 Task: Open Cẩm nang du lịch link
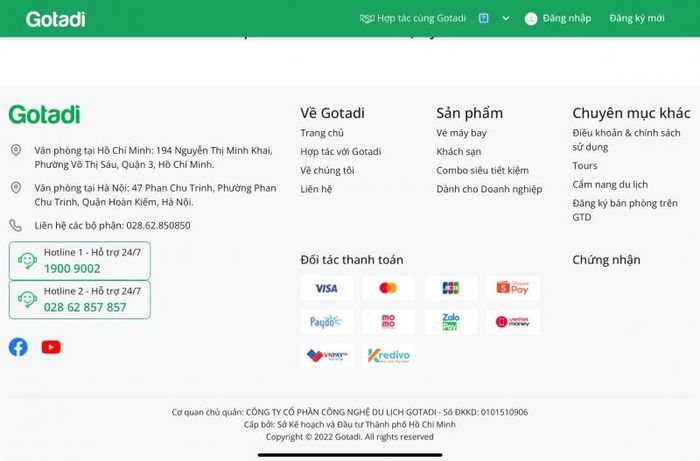[x=610, y=184]
